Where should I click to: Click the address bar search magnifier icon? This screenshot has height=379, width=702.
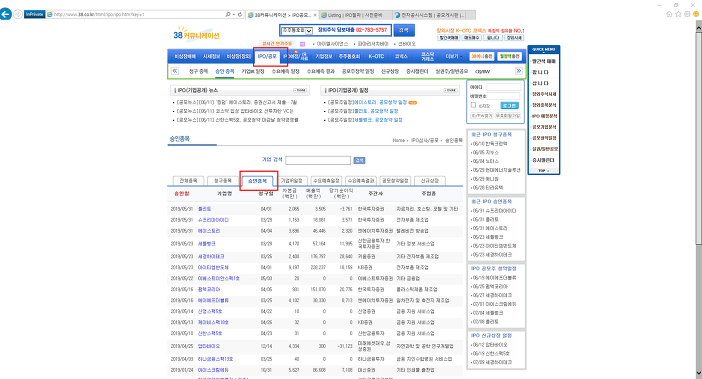(228, 14)
